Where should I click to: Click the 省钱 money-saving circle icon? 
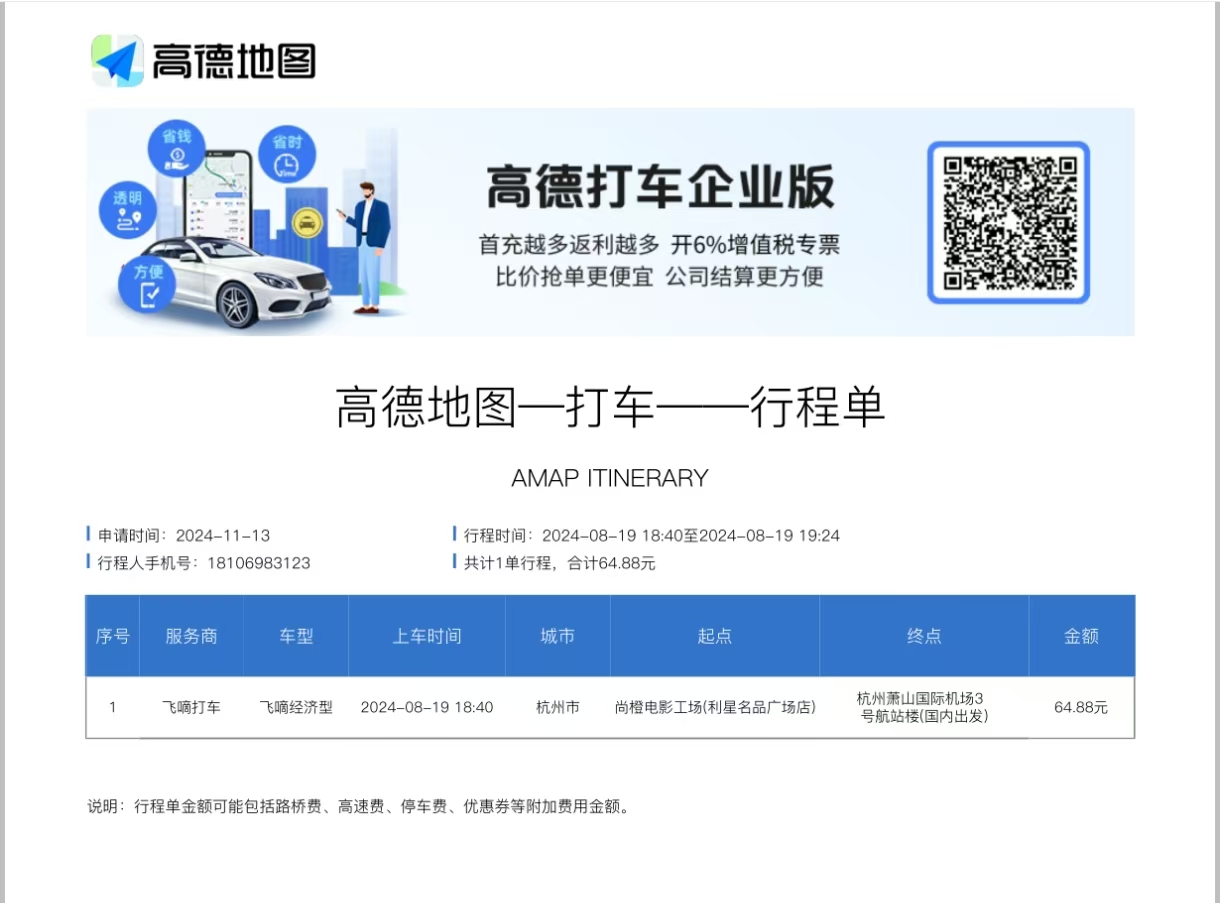177,148
